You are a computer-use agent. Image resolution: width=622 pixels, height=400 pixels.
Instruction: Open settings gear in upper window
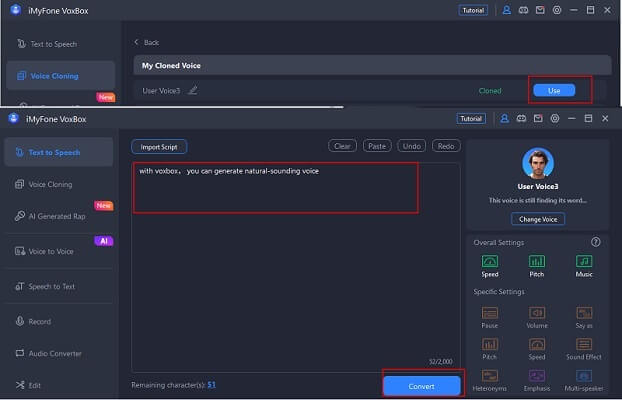[557, 10]
